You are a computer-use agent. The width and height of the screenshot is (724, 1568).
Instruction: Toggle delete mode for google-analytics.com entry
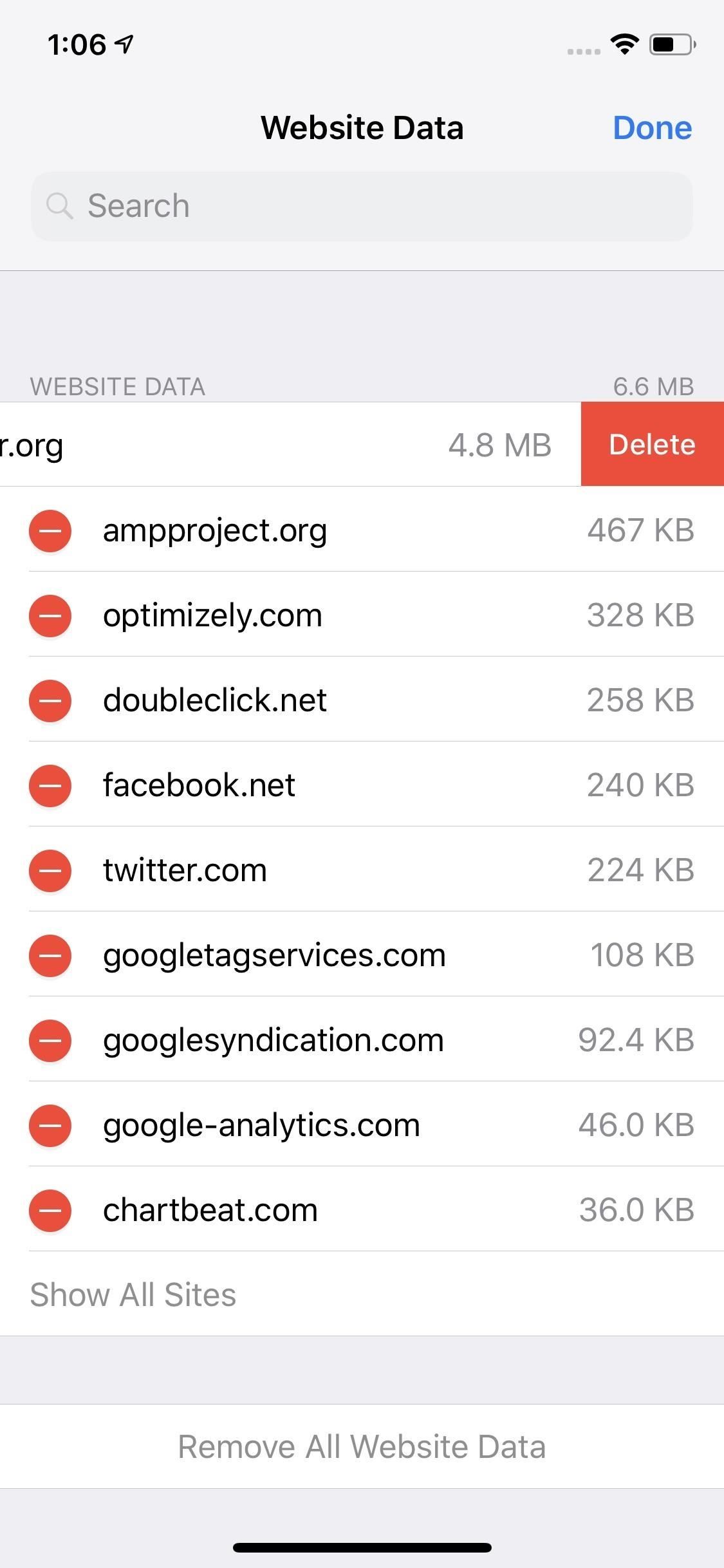[50, 1125]
